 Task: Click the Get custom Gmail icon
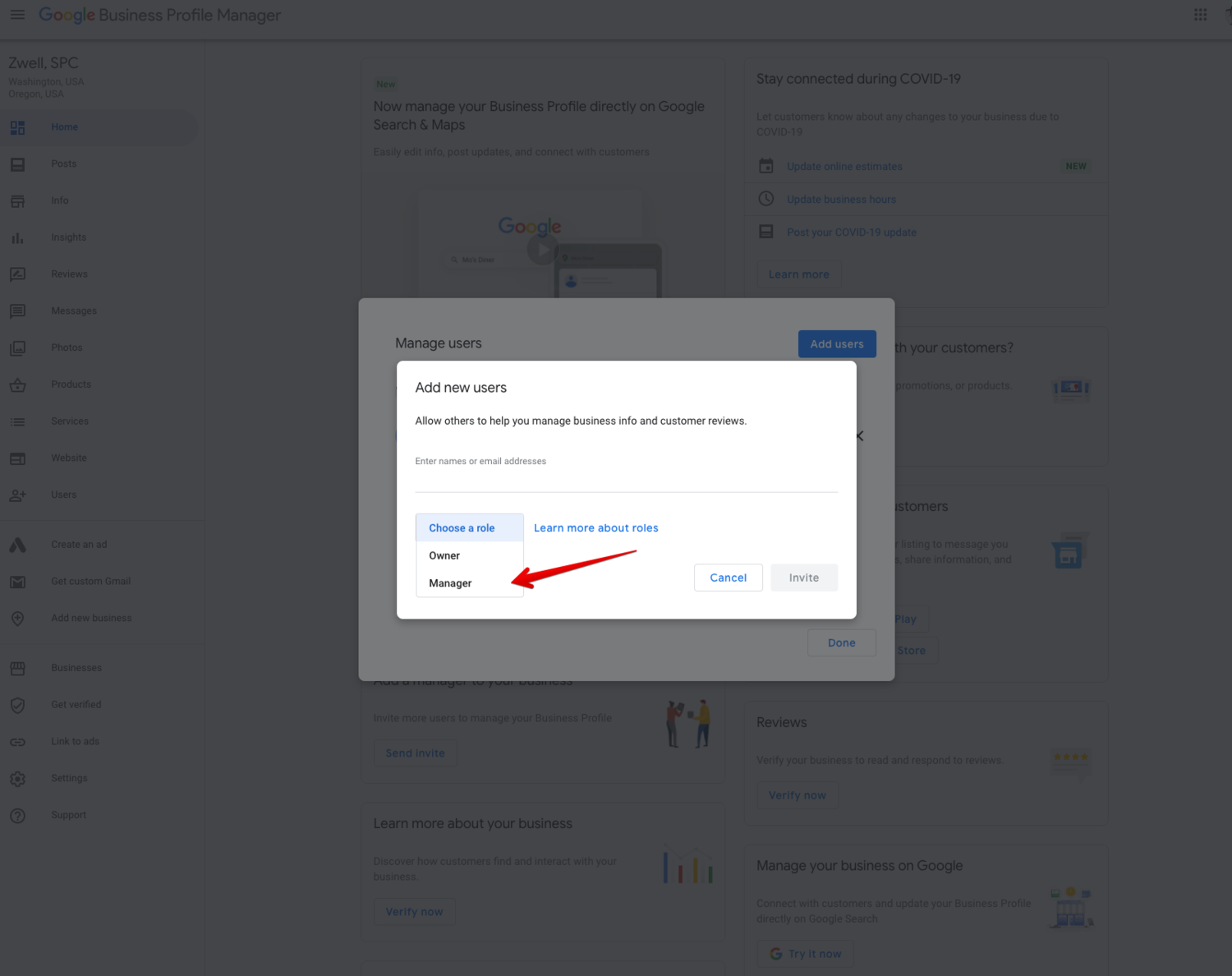17,582
